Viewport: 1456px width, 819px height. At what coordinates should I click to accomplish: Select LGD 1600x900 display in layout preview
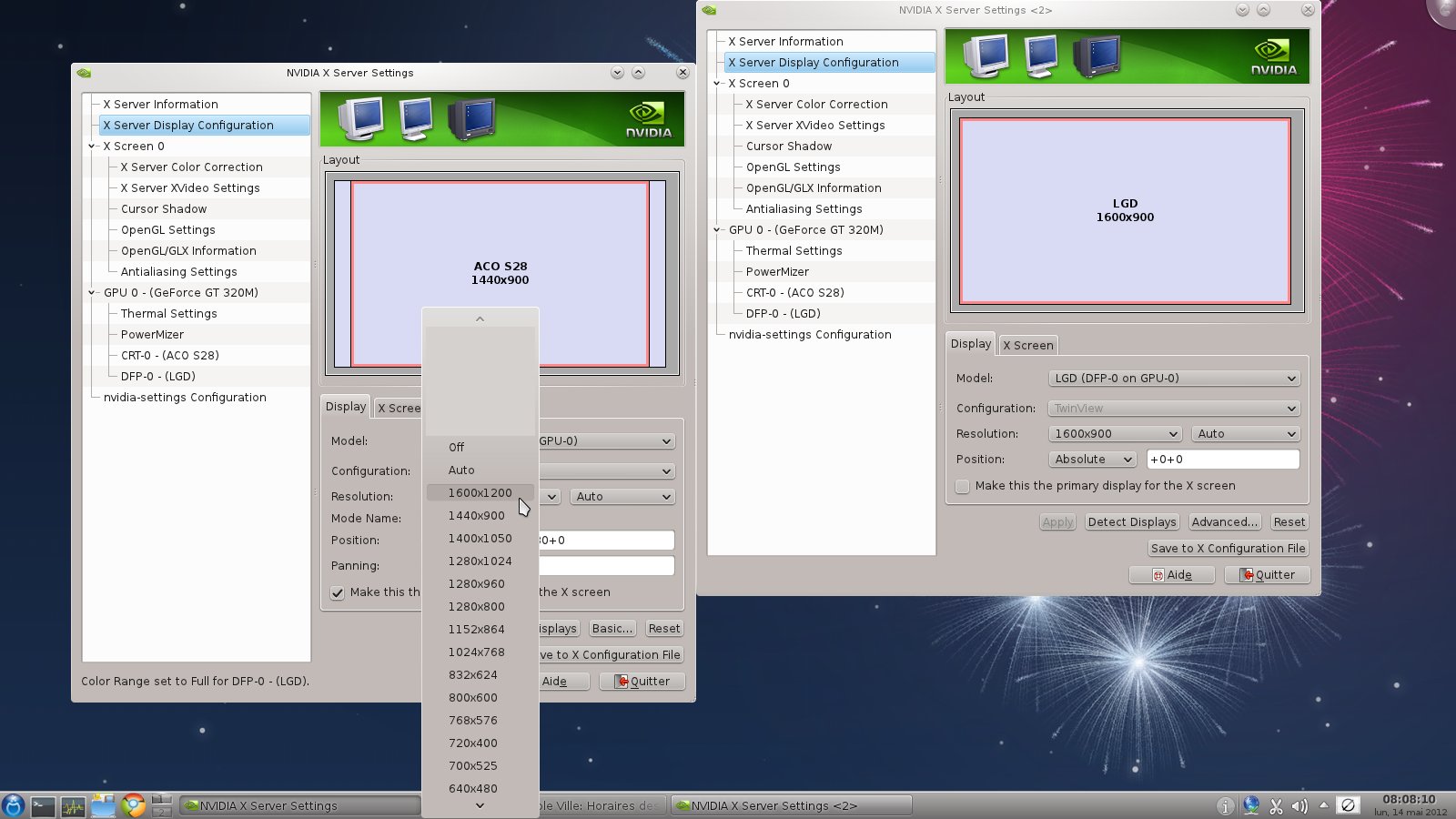pyautogui.click(x=1126, y=211)
